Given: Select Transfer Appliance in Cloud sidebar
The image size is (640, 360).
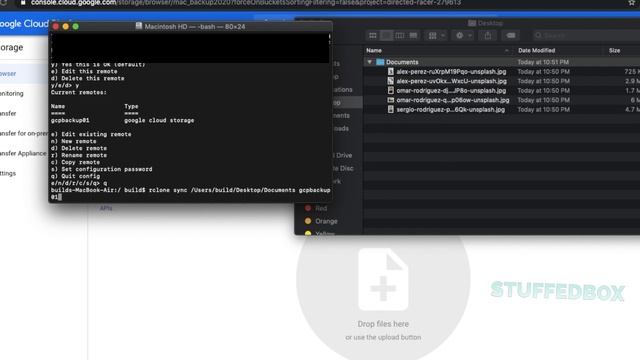Looking at the screenshot, I should (23, 153).
